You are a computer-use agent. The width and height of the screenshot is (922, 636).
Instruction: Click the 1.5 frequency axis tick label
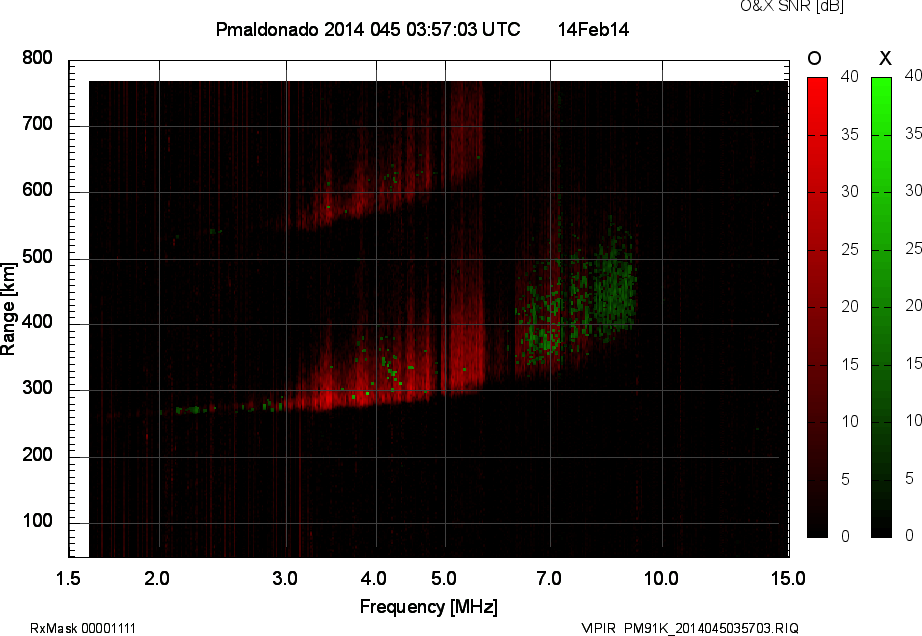pos(68,578)
